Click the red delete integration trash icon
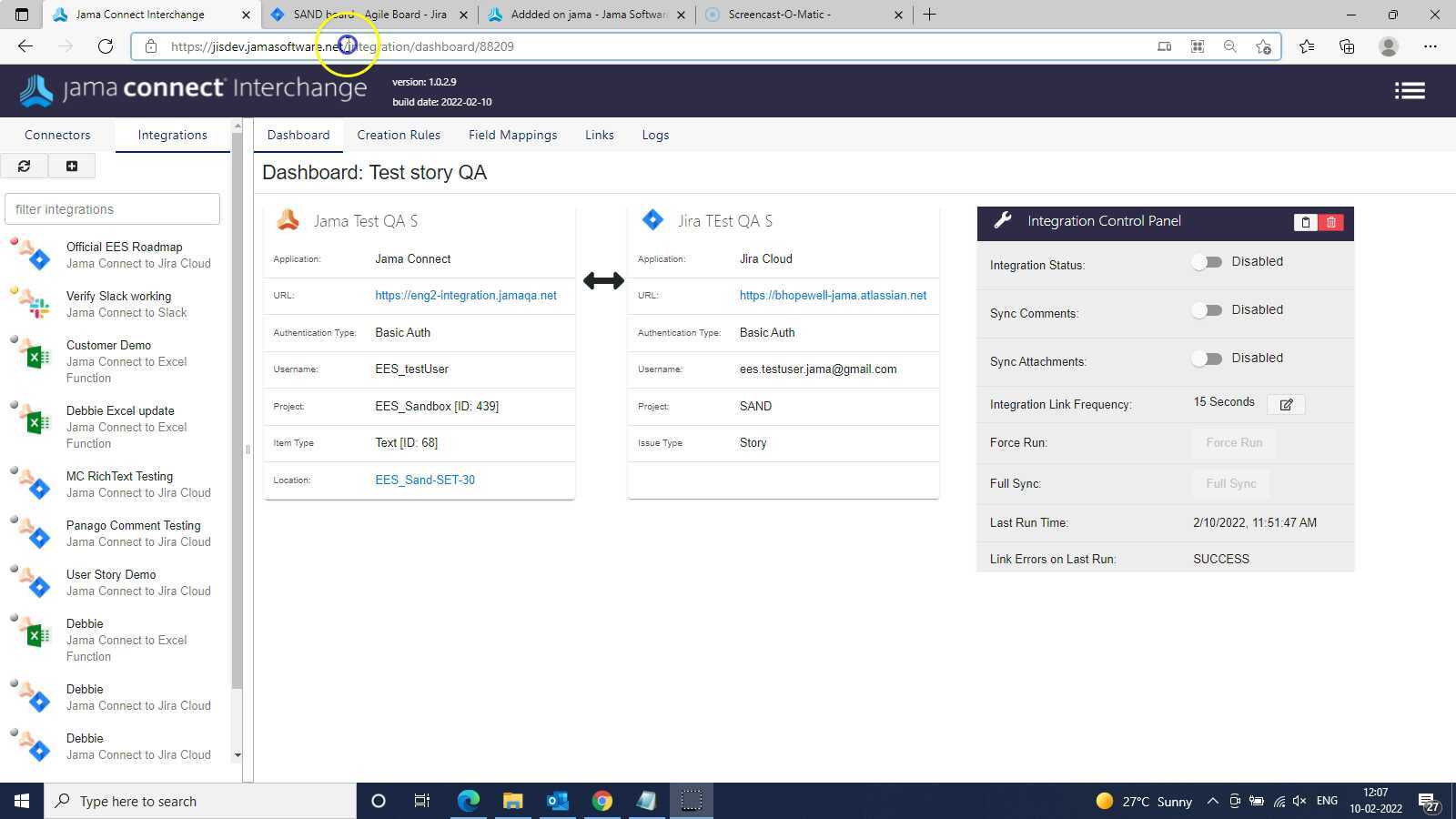 click(x=1331, y=222)
